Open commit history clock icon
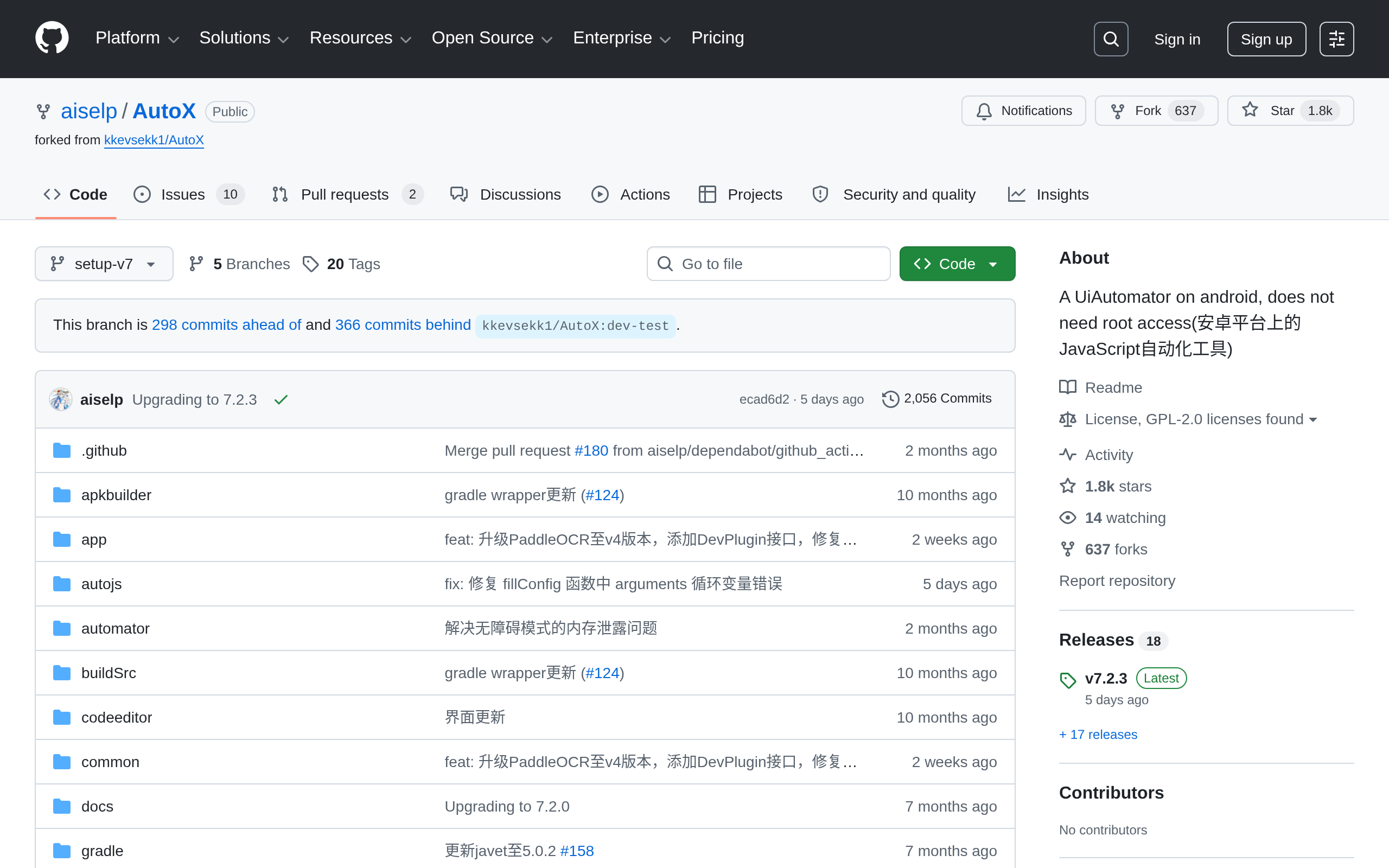 pyautogui.click(x=890, y=398)
